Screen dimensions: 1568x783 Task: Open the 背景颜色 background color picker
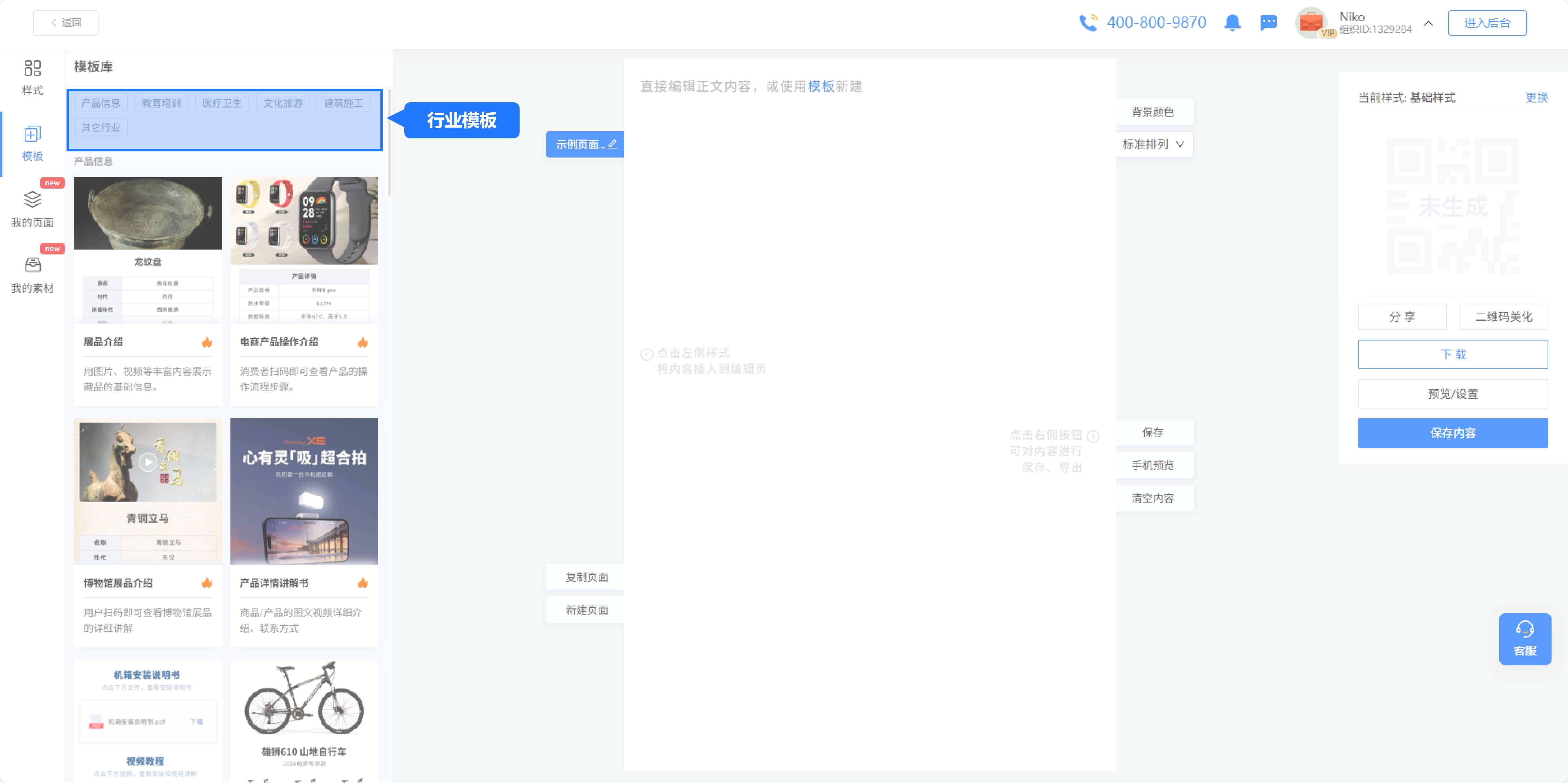pyautogui.click(x=1152, y=112)
